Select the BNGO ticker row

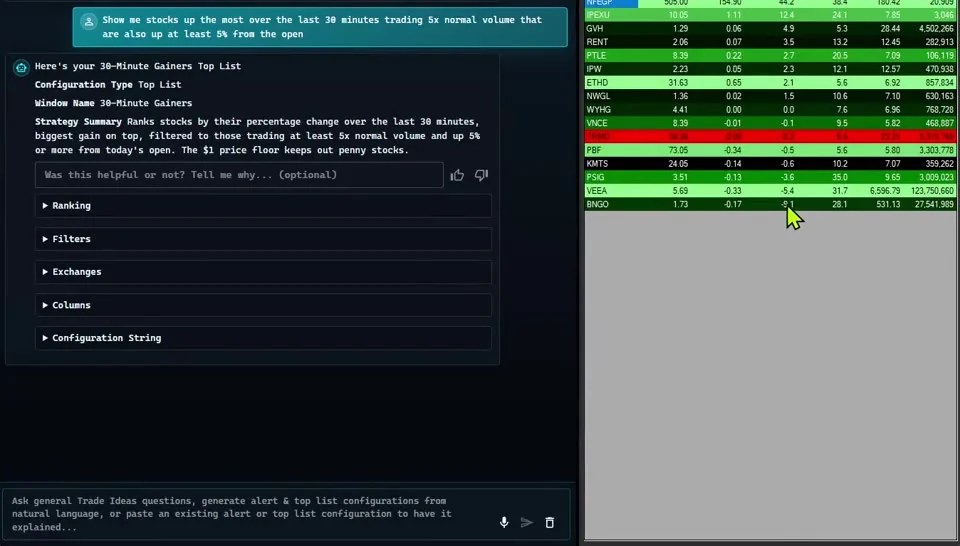(770, 204)
